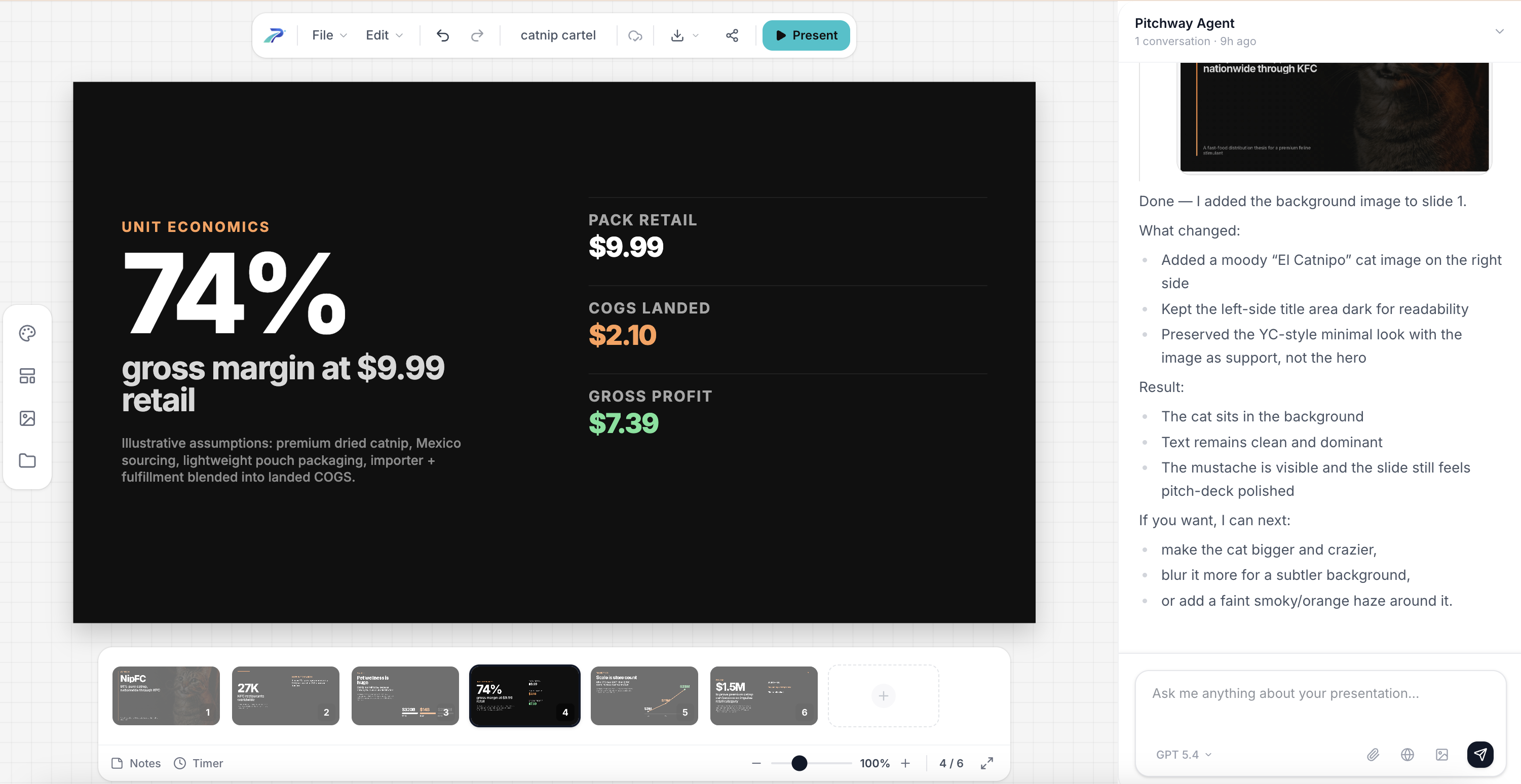Viewport: 1521px width, 784px height.
Task: Open the download options chevron
Action: click(695, 35)
